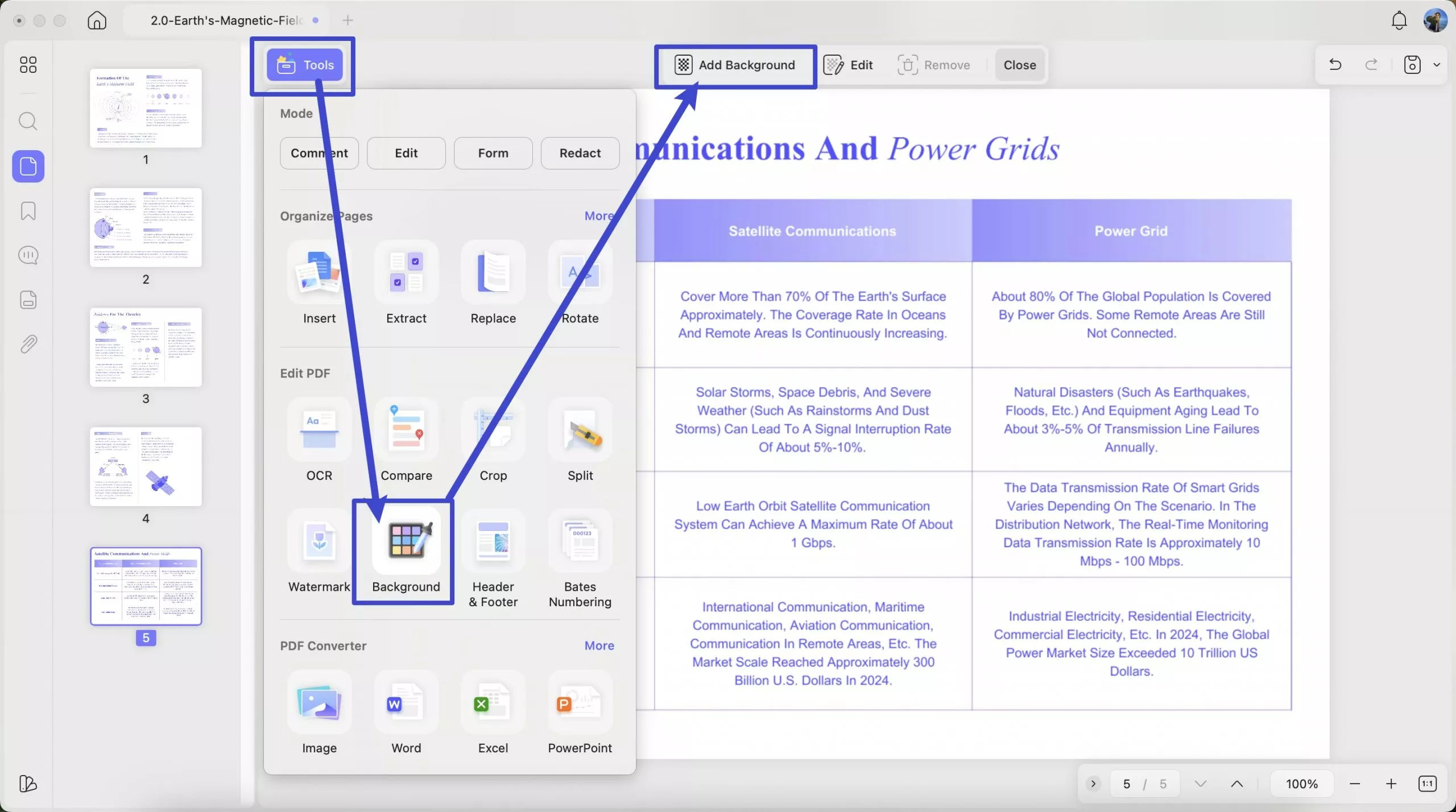
Task: Expand the save options dropdown arrow
Action: (1437, 65)
